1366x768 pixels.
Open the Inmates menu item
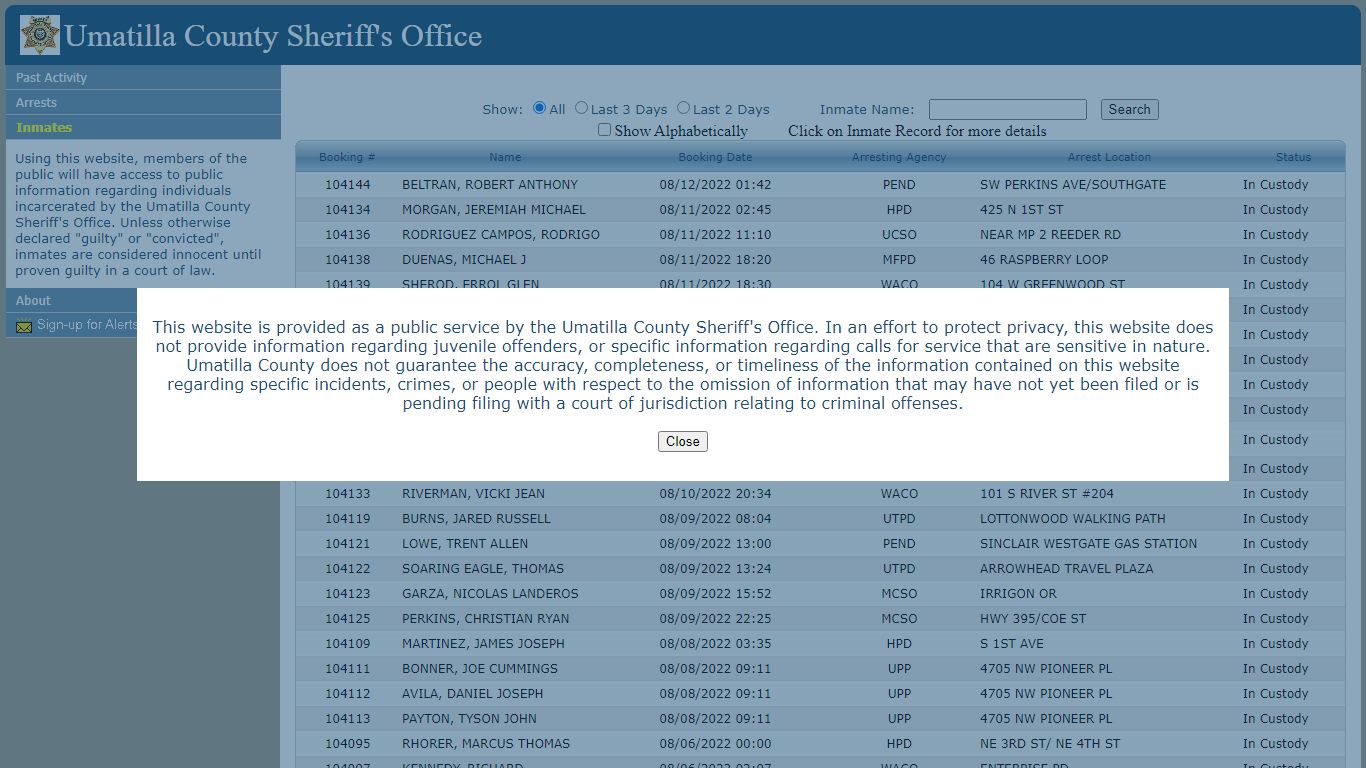coord(143,127)
